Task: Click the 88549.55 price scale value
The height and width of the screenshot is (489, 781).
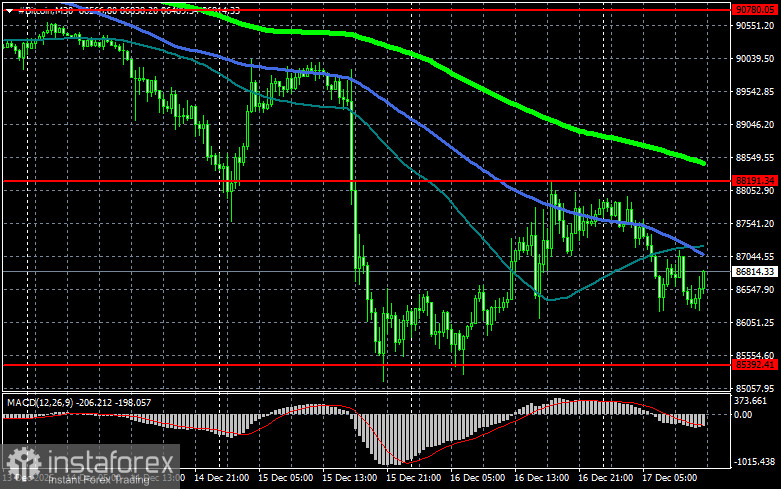Action: [x=755, y=157]
